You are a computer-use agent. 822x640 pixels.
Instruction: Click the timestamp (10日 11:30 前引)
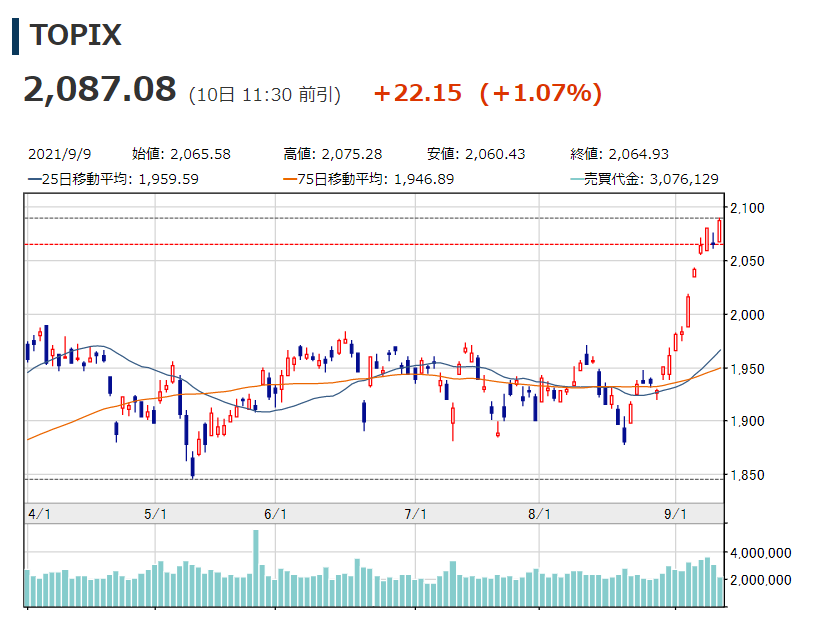[x=265, y=94]
